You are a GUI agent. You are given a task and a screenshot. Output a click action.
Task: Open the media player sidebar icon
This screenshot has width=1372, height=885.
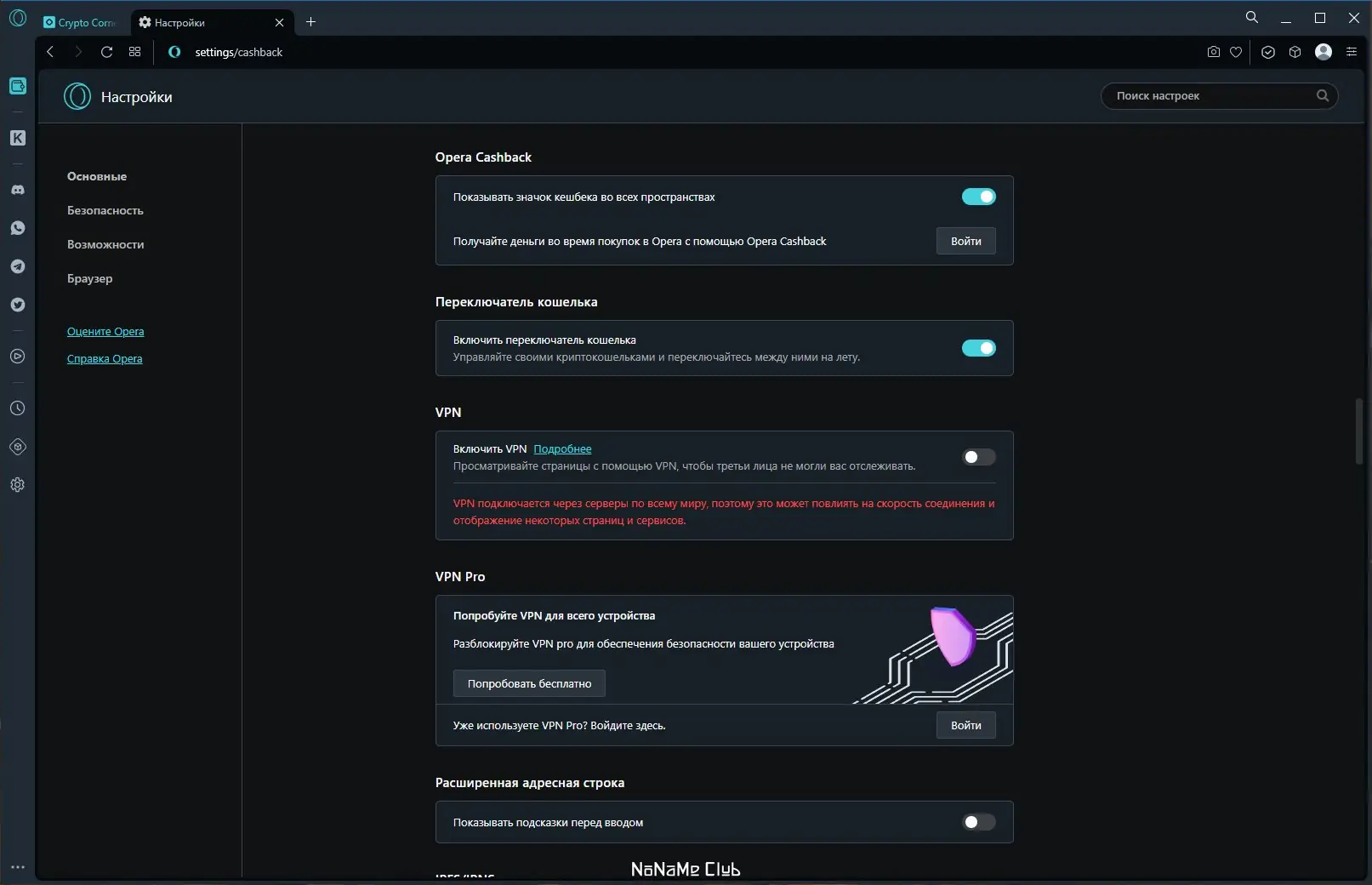coord(18,357)
